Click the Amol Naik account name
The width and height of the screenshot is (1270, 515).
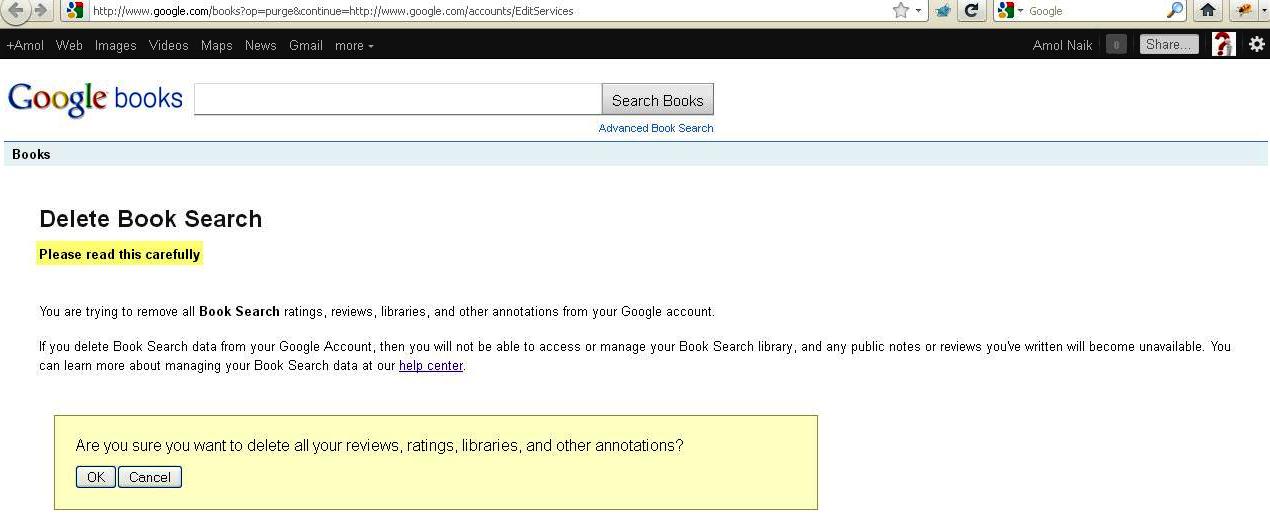(x=1062, y=45)
